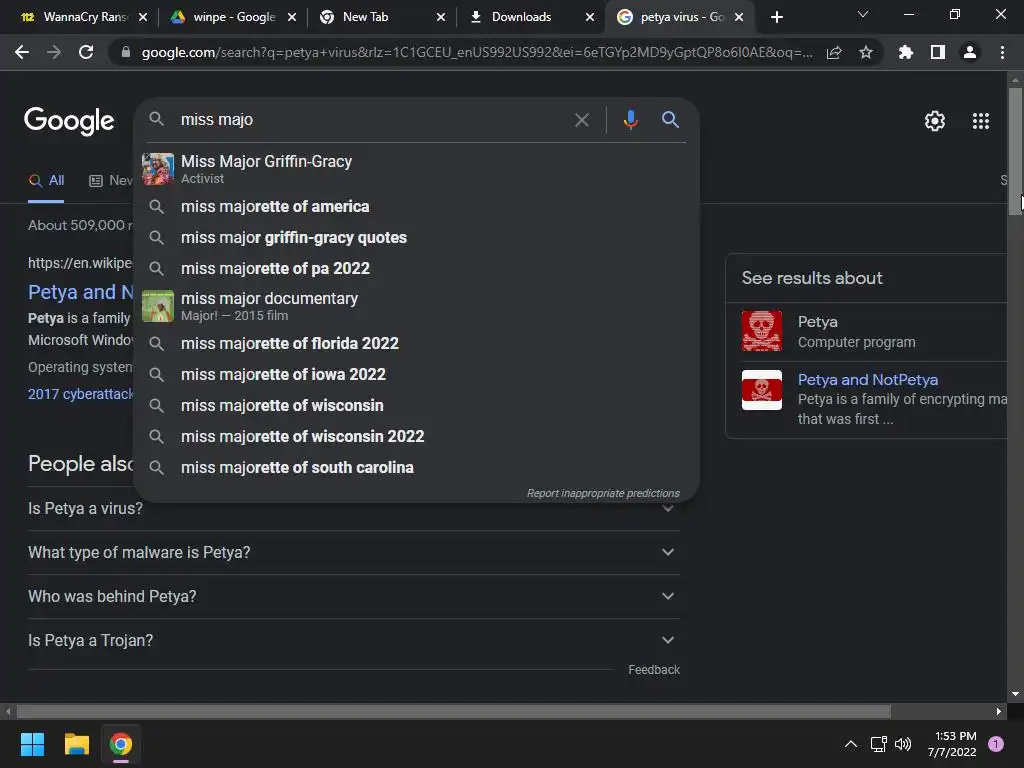Choose miss majorette of america suggestion

point(416,206)
